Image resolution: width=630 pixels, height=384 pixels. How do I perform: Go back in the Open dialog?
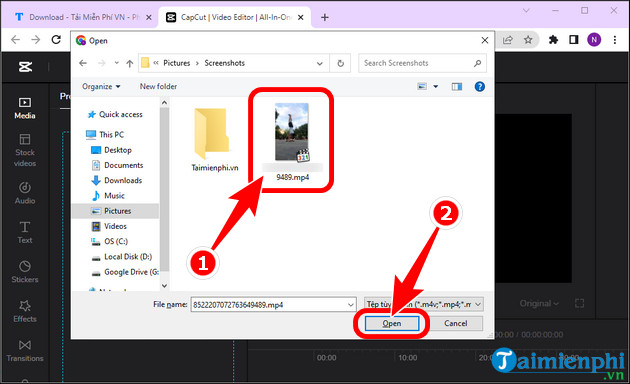(x=83, y=63)
